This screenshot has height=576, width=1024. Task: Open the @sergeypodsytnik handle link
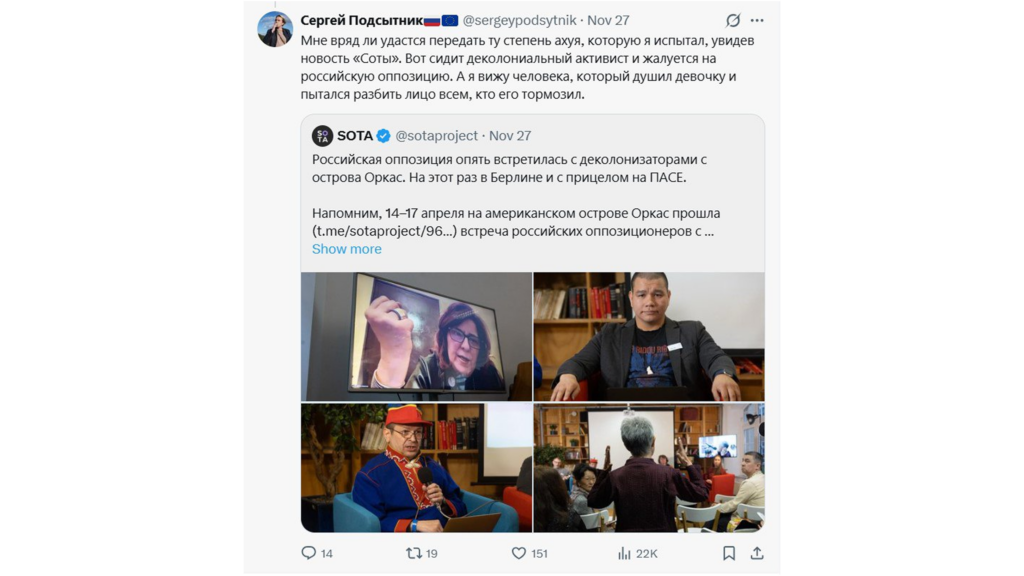coord(519,20)
